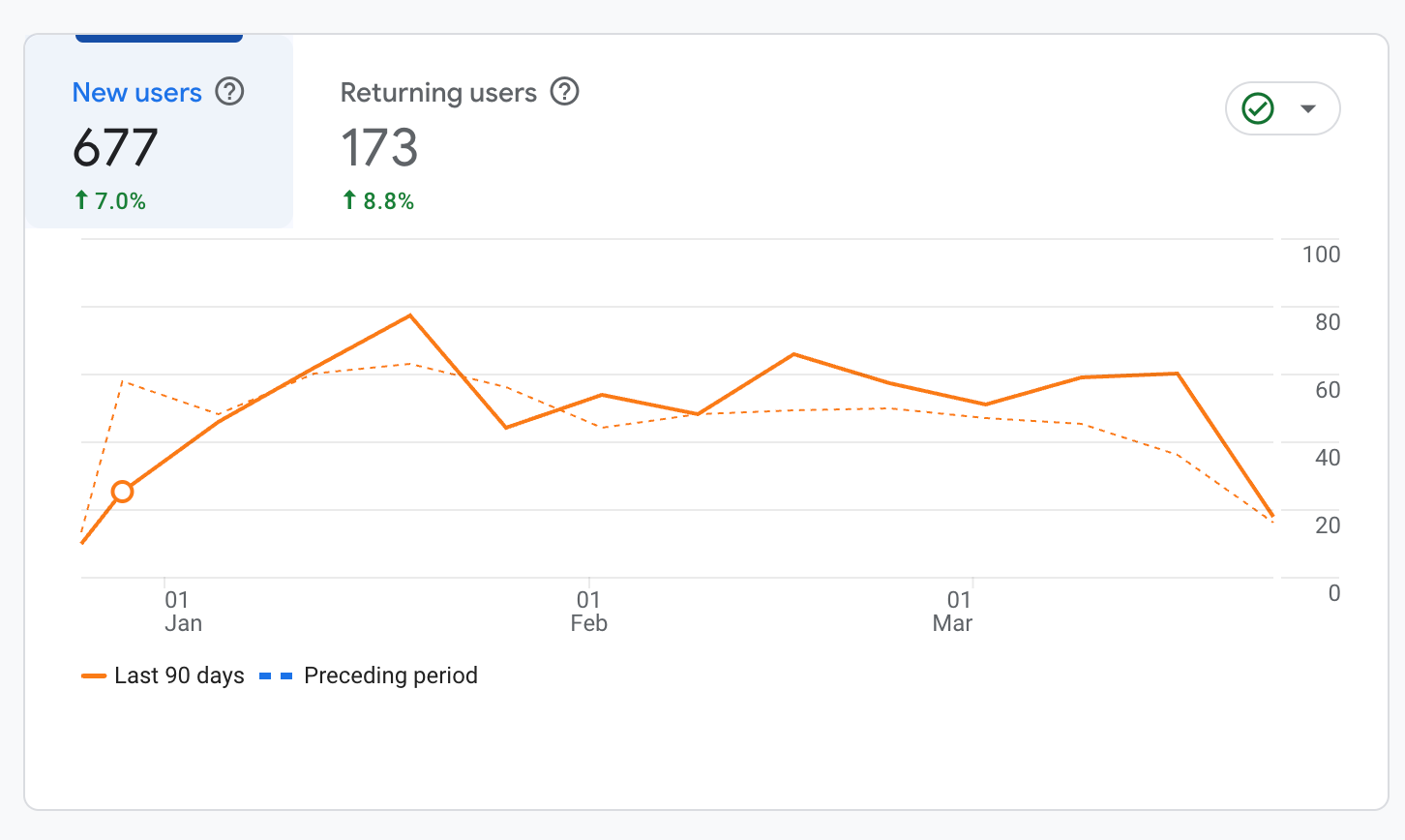This screenshot has width=1405, height=840.
Task: Click the help icon next to New users
Action: (x=229, y=92)
